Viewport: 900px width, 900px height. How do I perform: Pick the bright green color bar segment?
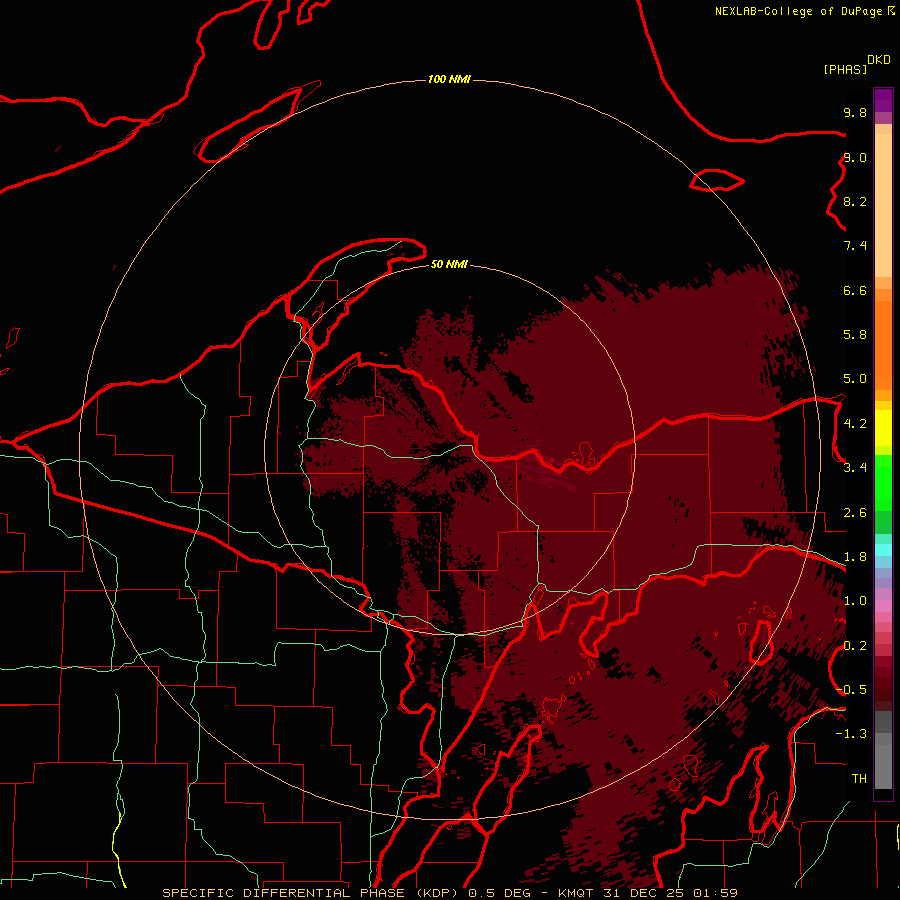[883, 483]
